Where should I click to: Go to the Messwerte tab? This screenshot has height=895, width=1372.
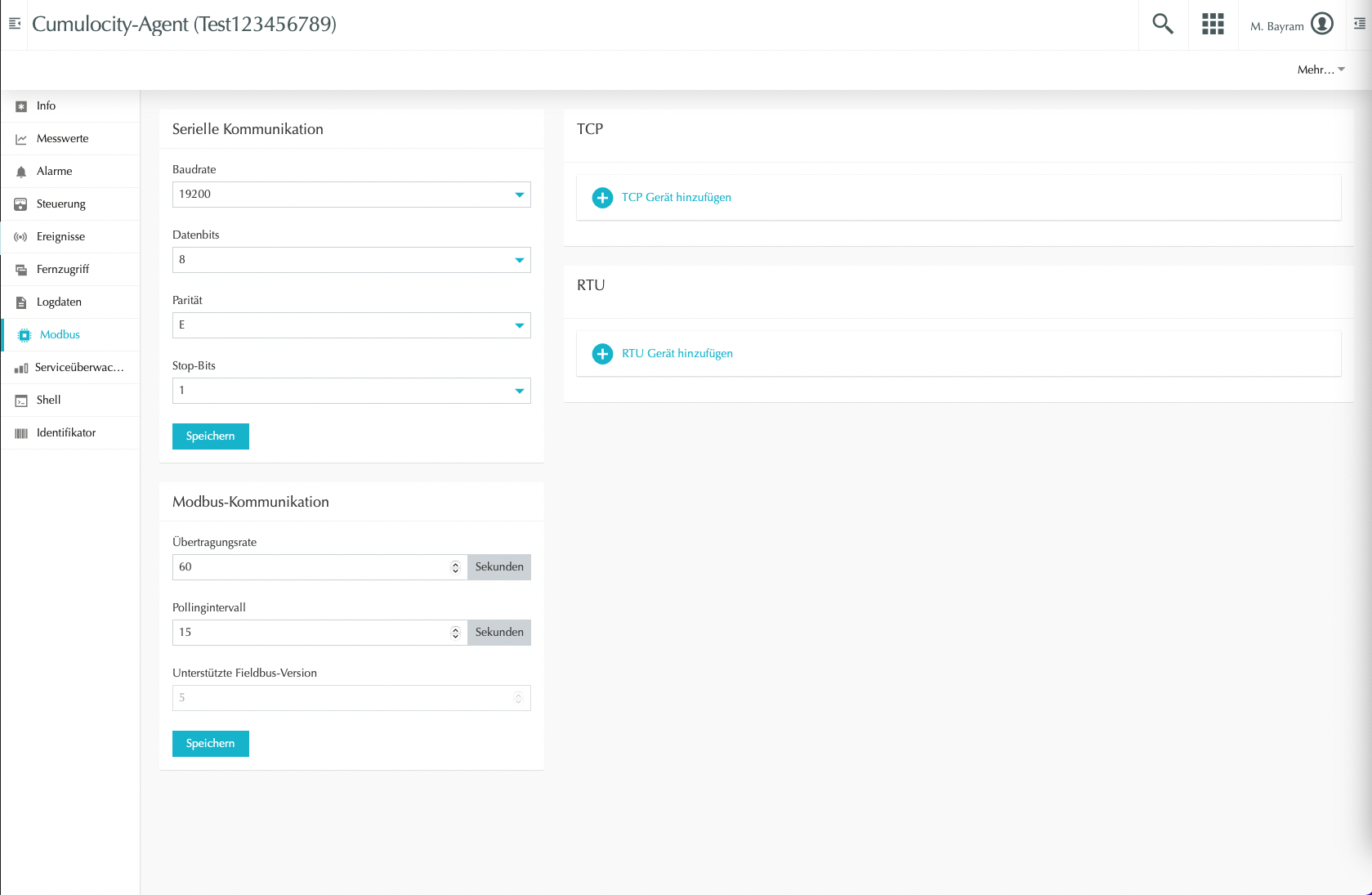70,139
